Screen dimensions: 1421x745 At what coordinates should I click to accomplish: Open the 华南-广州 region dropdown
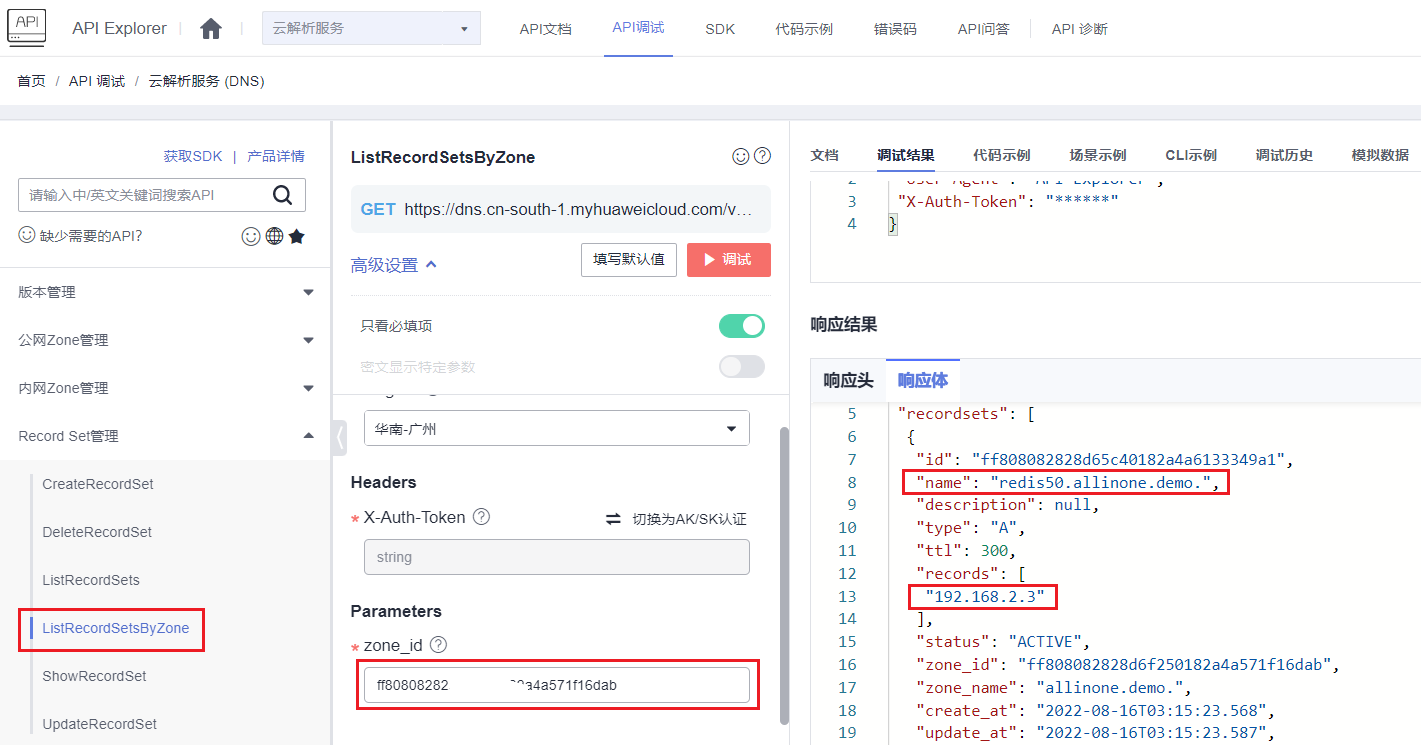pos(556,429)
